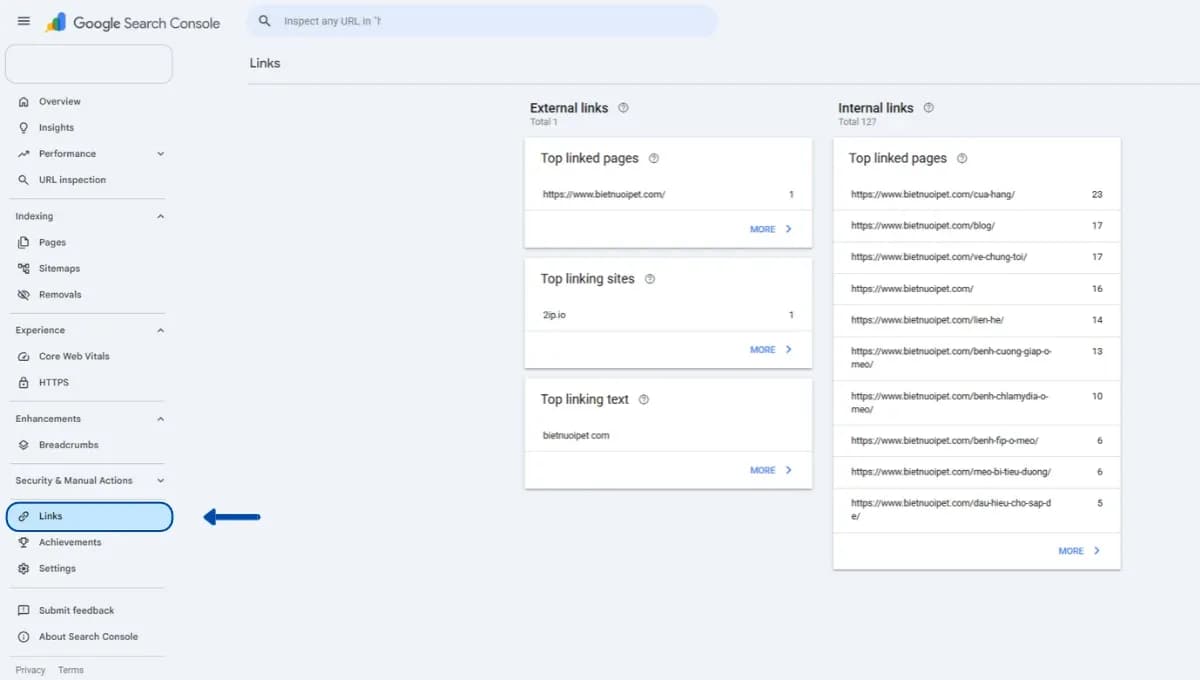
Task: Click MORE under Top linking text
Action: [771, 469]
